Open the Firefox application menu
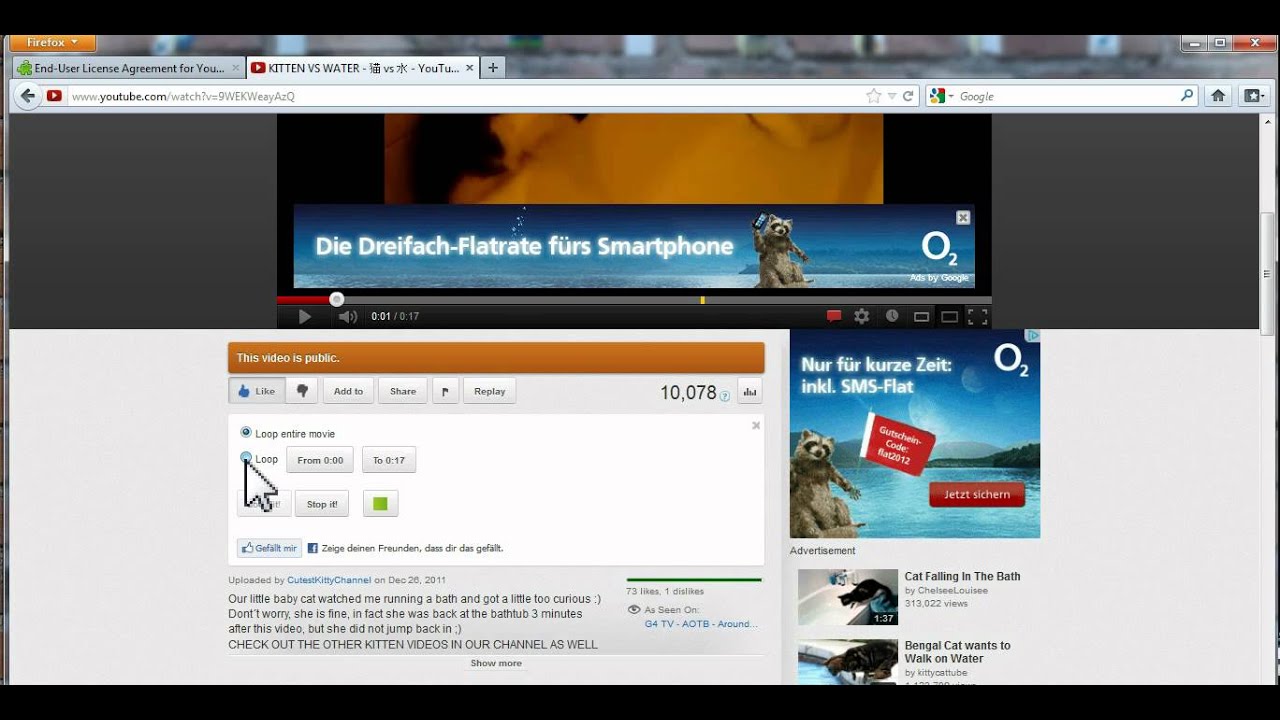This screenshot has width=1280, height=720. (x=52, y=43)
